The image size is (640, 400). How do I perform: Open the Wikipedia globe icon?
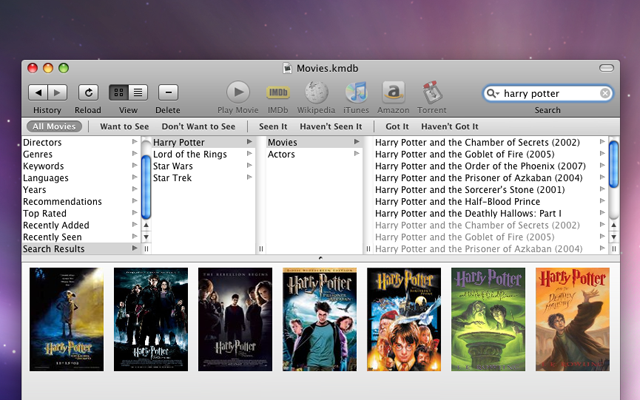coord(317,92)
